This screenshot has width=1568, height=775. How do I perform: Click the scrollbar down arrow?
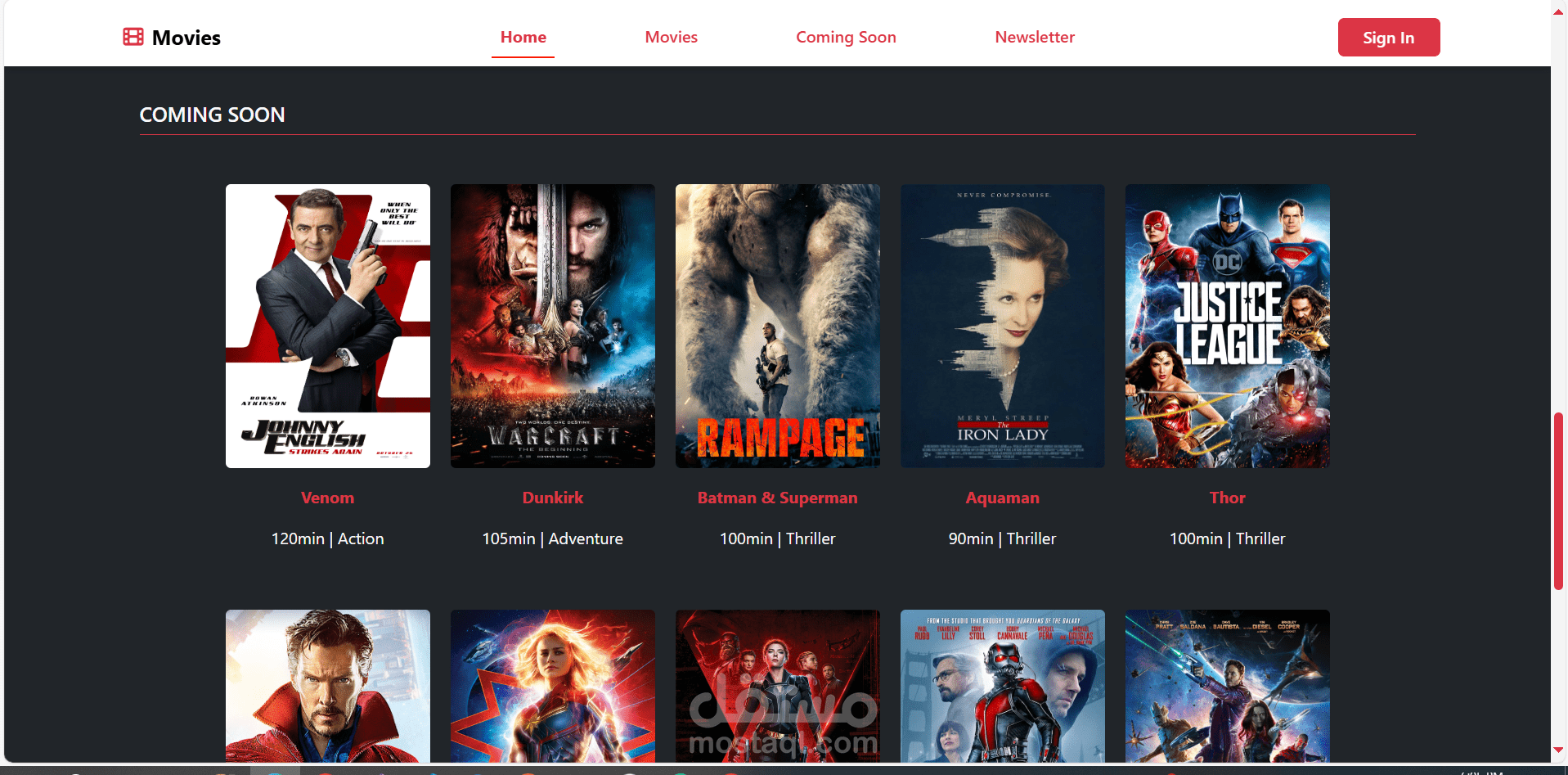[1559, 749]
